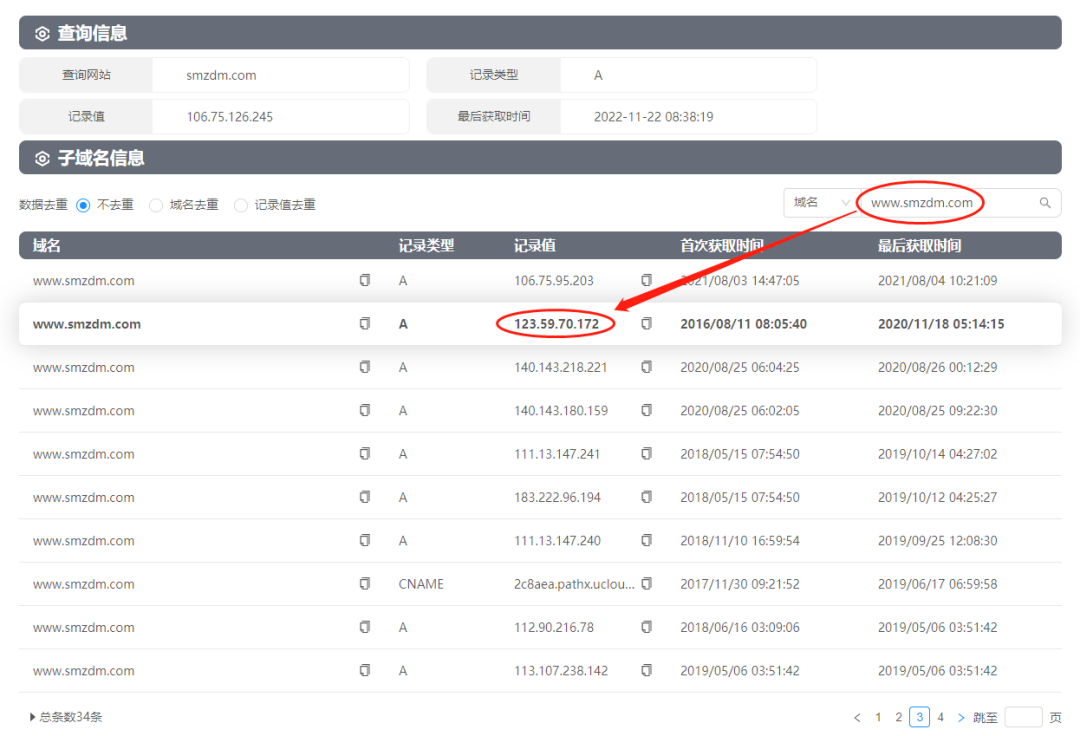Copy record value 113.107.238.142
This screenshot has width=1080, height=736.
pos(646,671)
